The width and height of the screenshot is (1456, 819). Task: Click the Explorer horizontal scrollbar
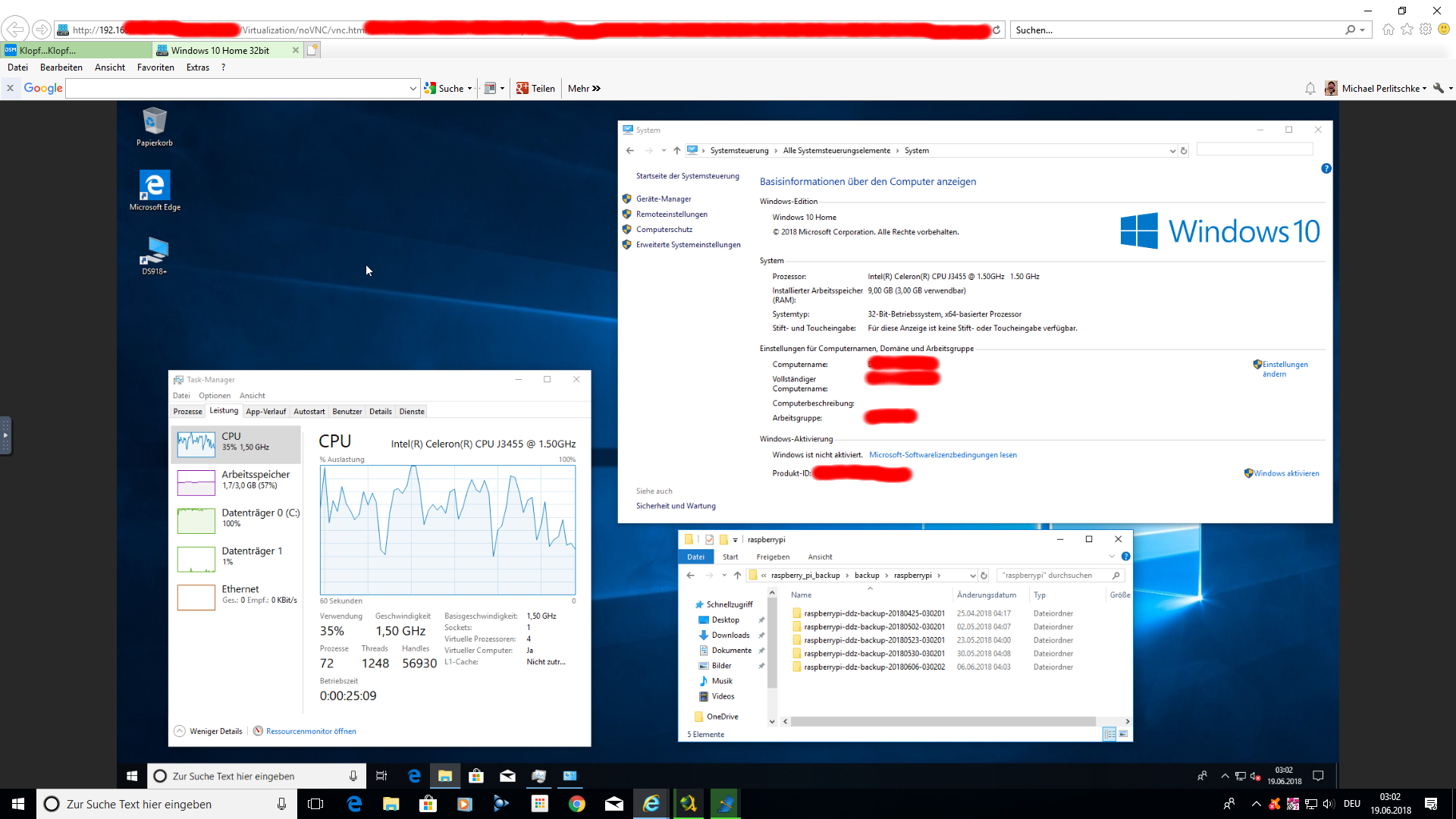[x=943, y=721]
